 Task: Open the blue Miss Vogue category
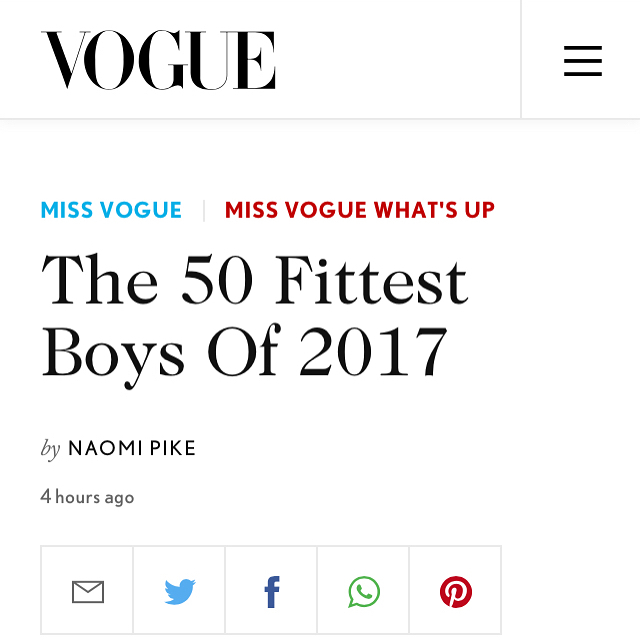pyautogui.click(x=111, y=210)
